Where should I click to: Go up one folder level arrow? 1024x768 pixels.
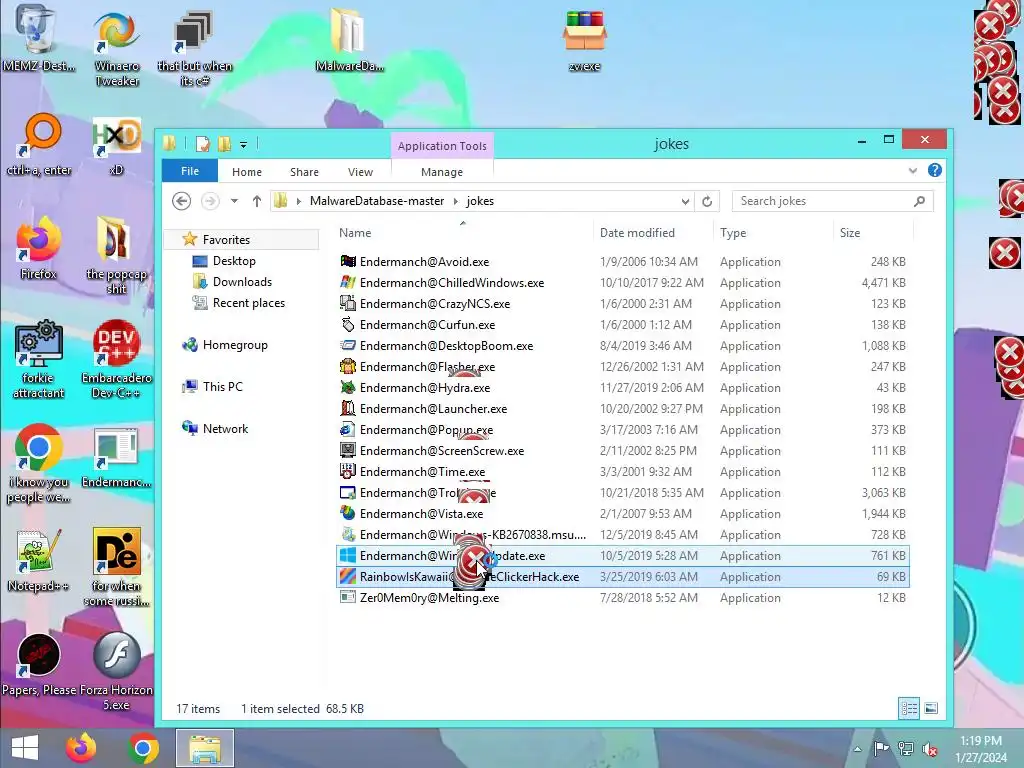coord(257,201)
